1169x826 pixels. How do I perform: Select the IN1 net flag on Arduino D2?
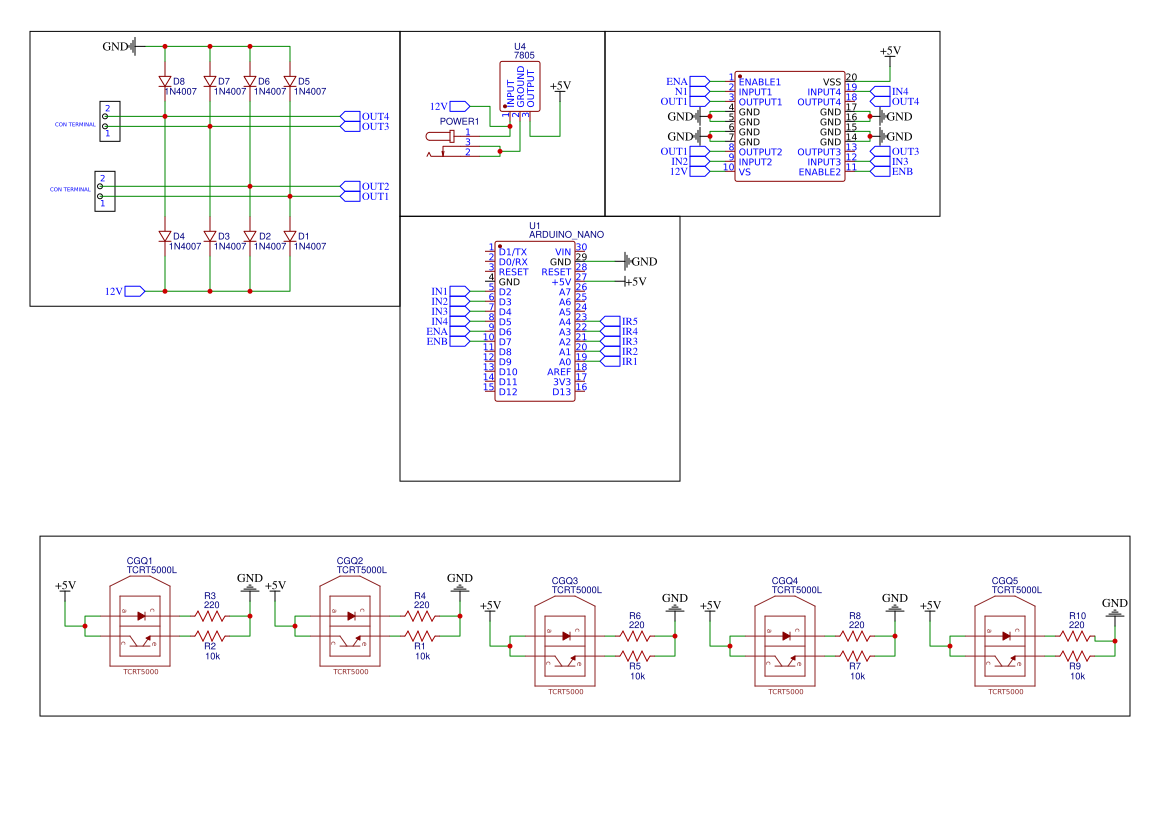pyautogui.click(x=450, y=291)
